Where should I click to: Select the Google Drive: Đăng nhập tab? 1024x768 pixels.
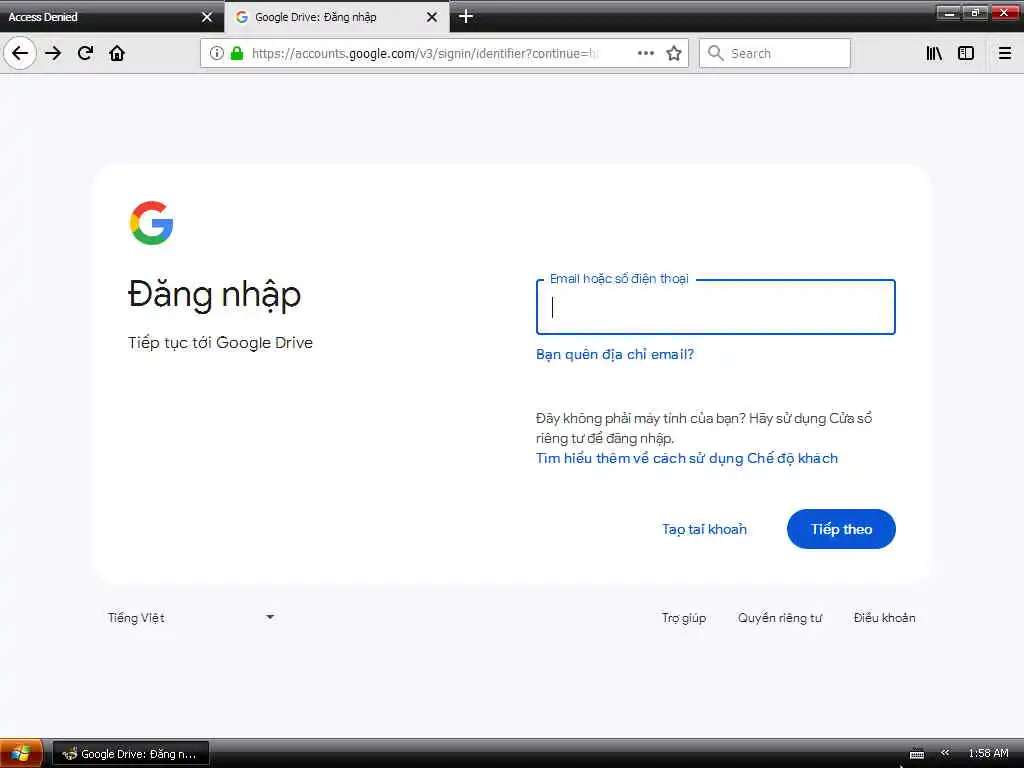click(x=337, y=17)
